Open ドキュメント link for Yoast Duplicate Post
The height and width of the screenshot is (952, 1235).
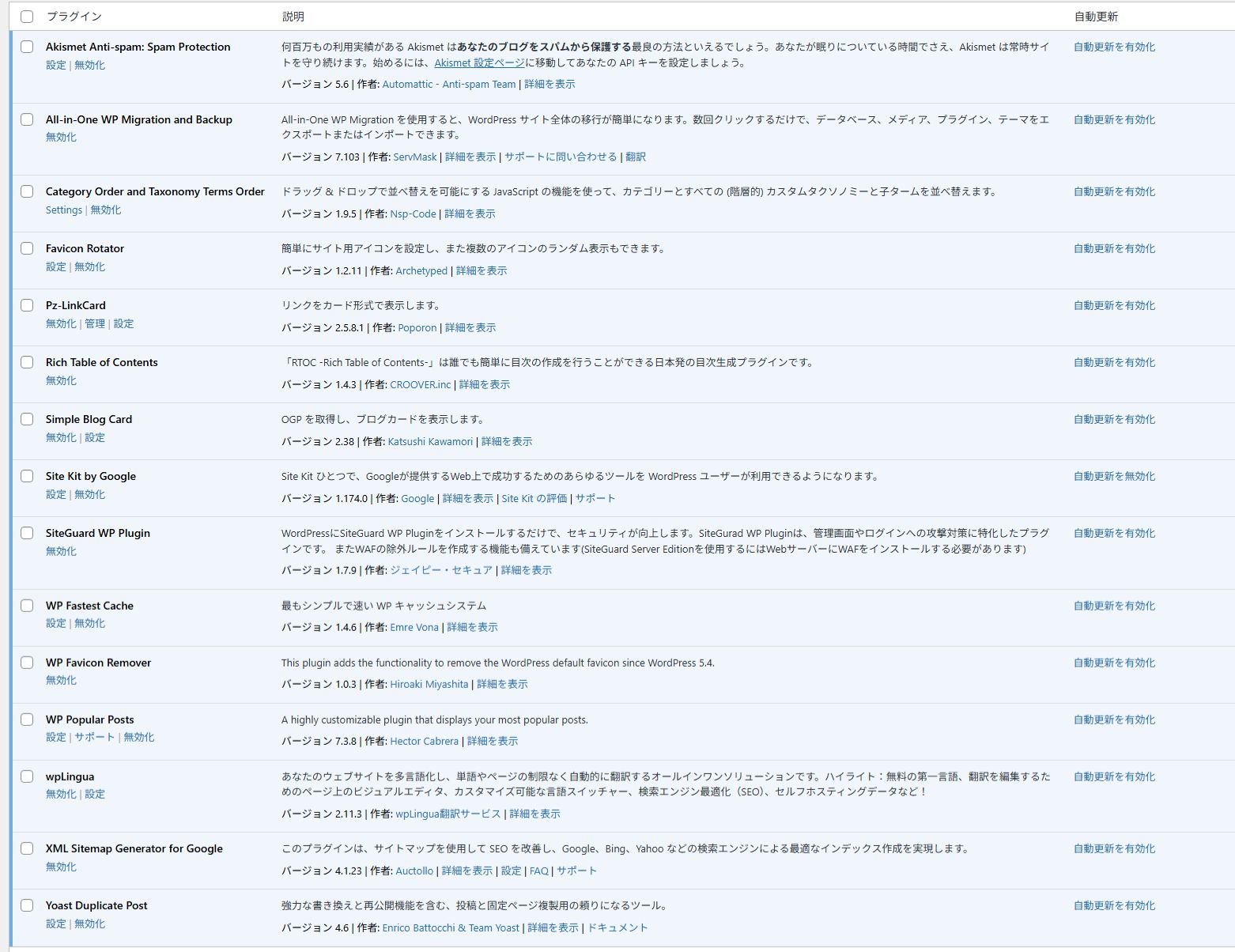click(617, 927)
